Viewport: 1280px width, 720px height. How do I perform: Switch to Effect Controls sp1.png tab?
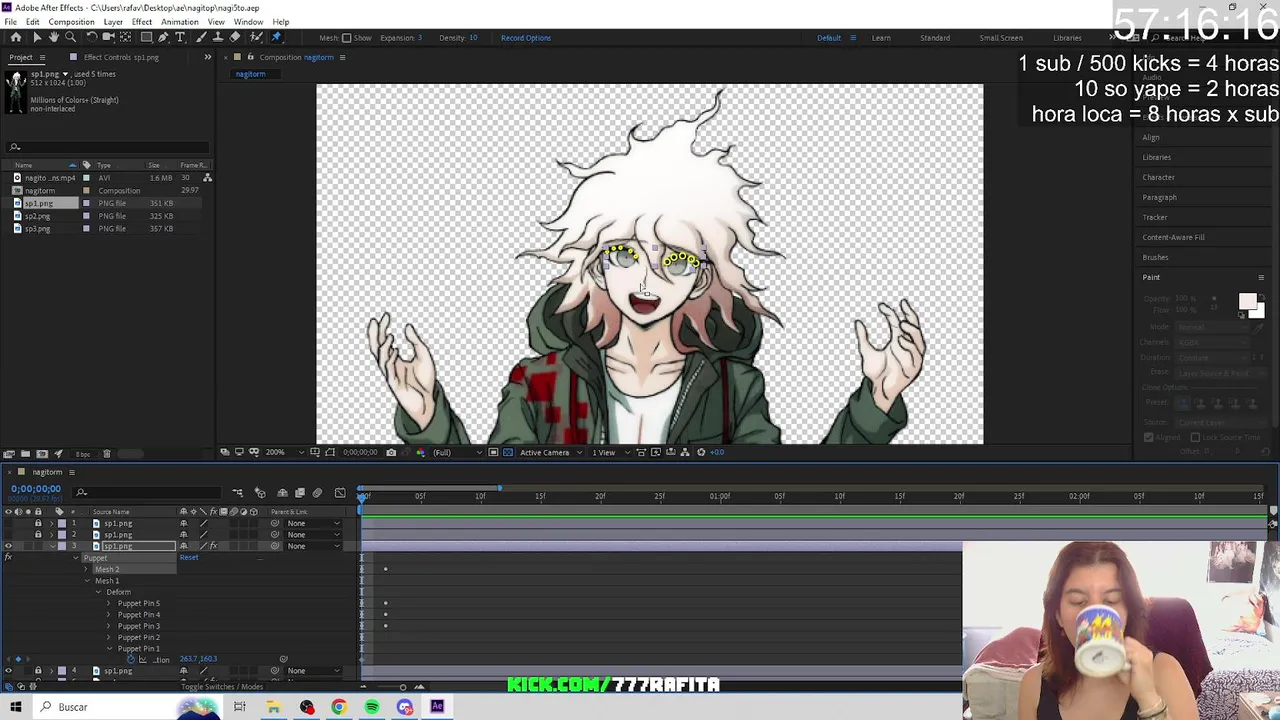120,57
